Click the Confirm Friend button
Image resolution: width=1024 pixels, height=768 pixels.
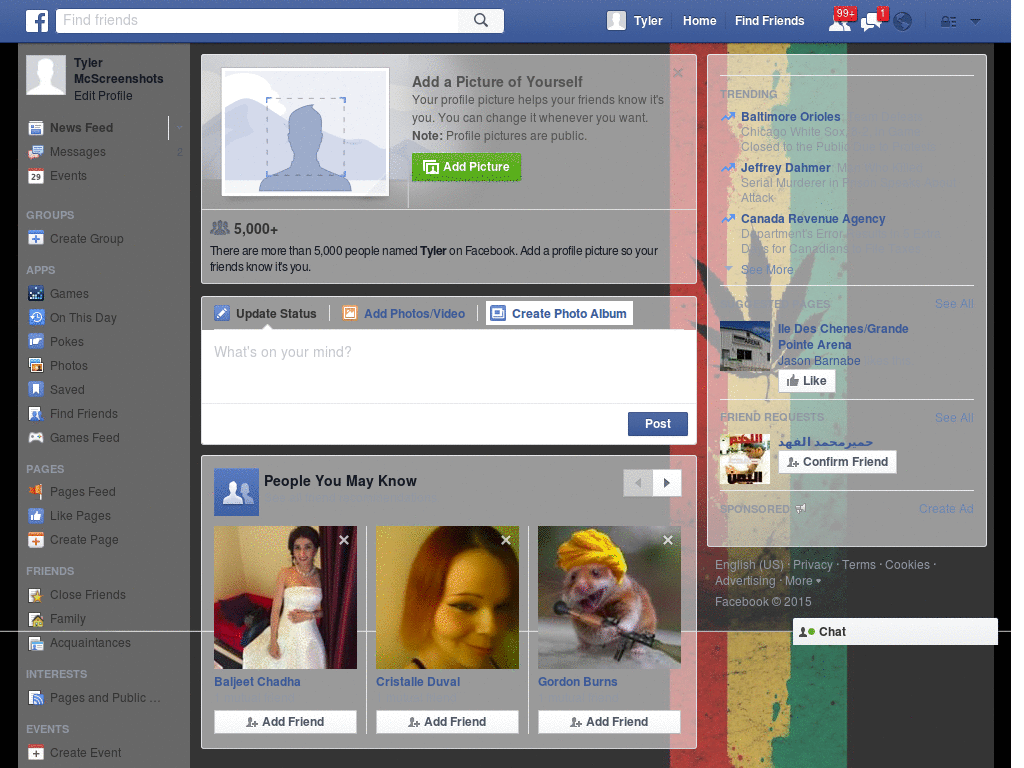pyautogui.click(x=838, y=462)
